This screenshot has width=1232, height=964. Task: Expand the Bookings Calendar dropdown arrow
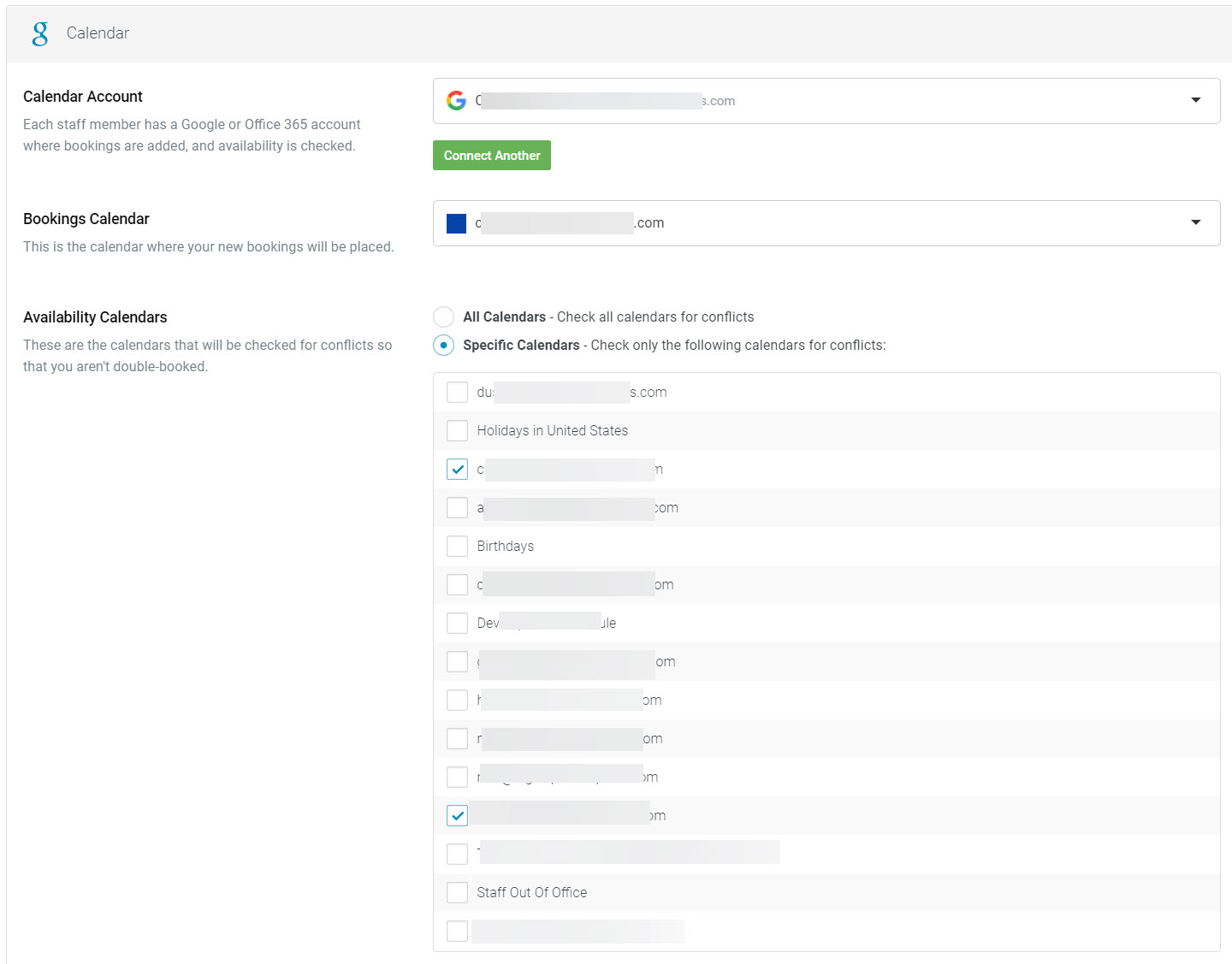[1195, 223]
